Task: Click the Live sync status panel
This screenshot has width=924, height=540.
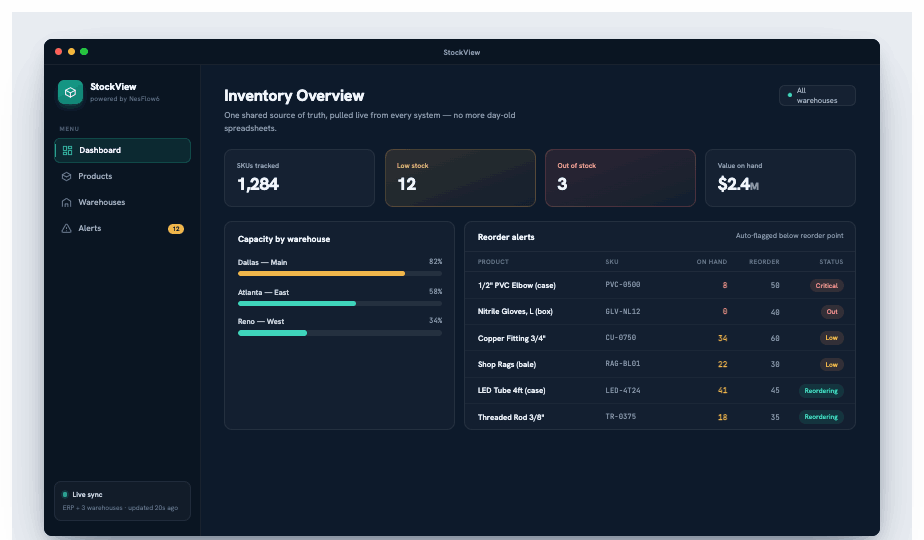Action: [123, 501]
